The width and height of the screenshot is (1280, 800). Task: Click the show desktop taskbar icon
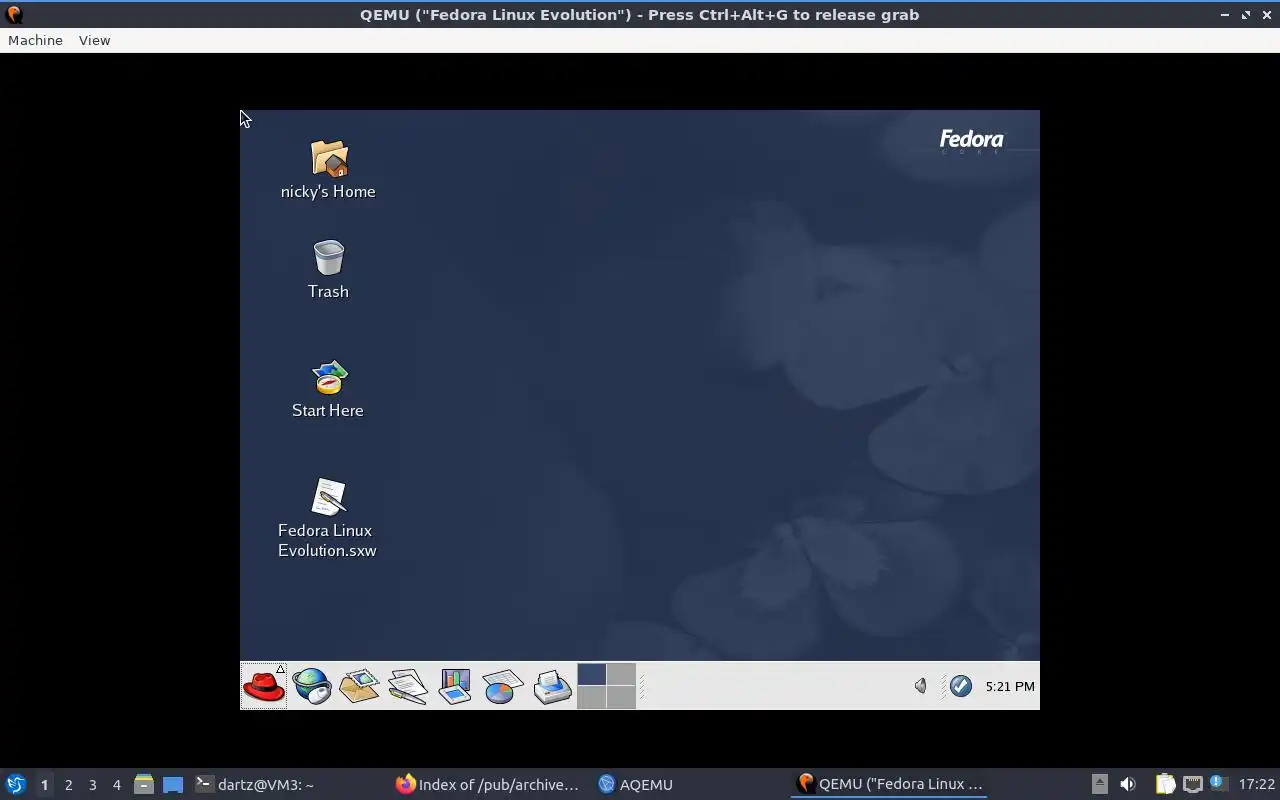[x=173, y=784]
